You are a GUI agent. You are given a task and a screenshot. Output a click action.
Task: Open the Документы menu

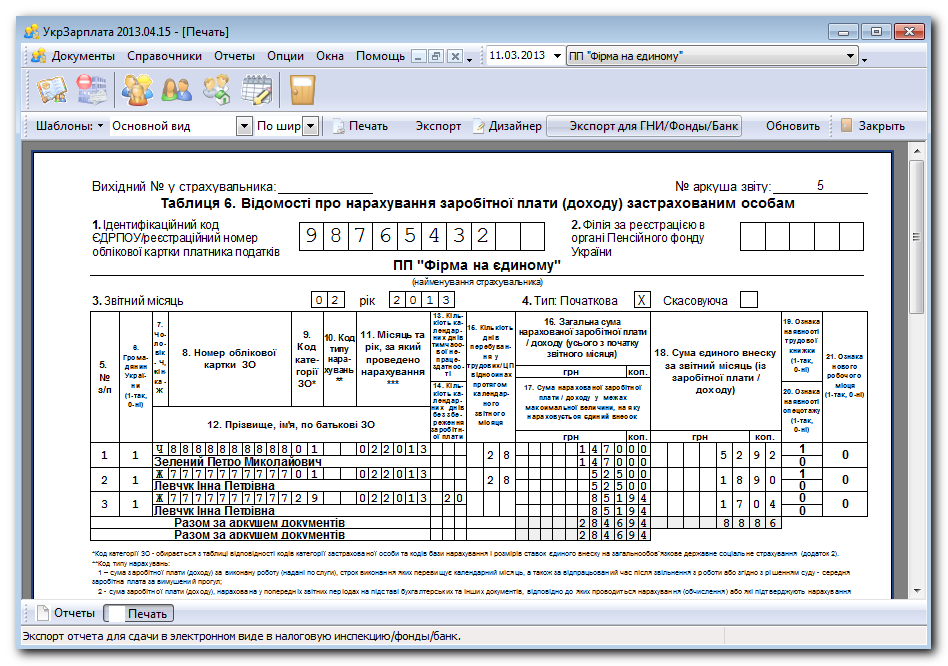click(x=83, y=56)
